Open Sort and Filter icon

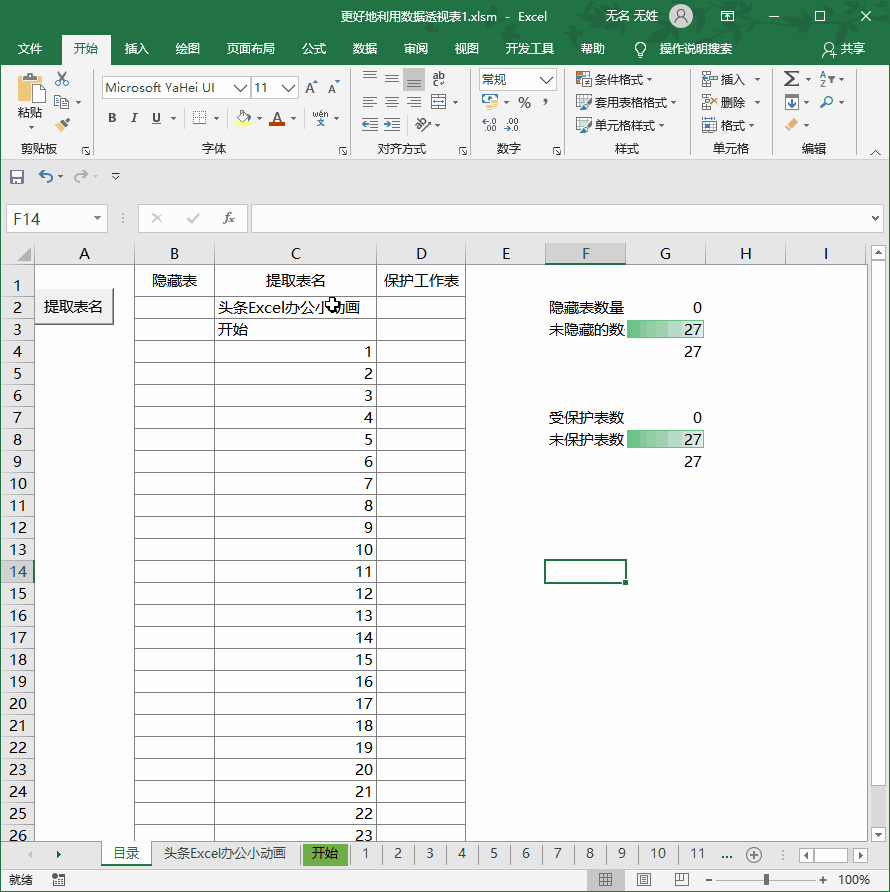click(x=827, y=79)
